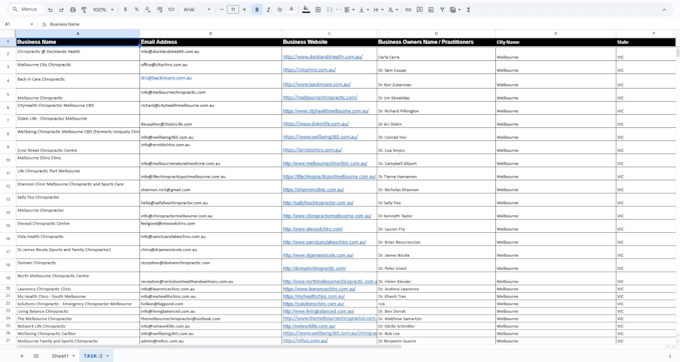Screen dimensions: 680x362
Task: Open the melbournechiropractic.com link
Action: [320, 98]
